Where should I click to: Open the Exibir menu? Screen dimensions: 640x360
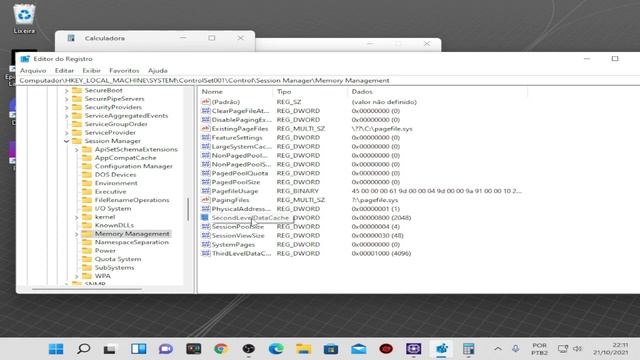pyautogui.click(x=91, y=71)
